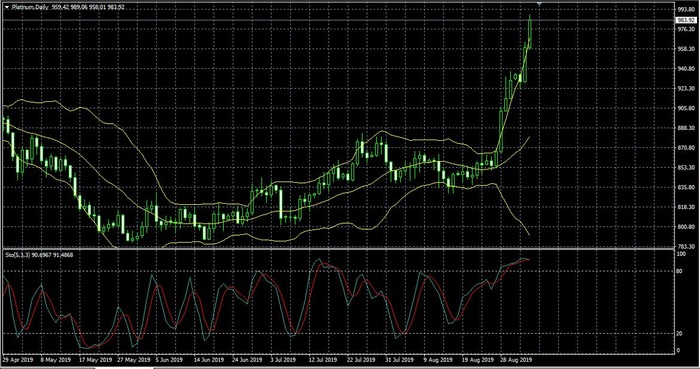Click the 27 May 2019 date label
700x369 pixels.
coord(134,359)
